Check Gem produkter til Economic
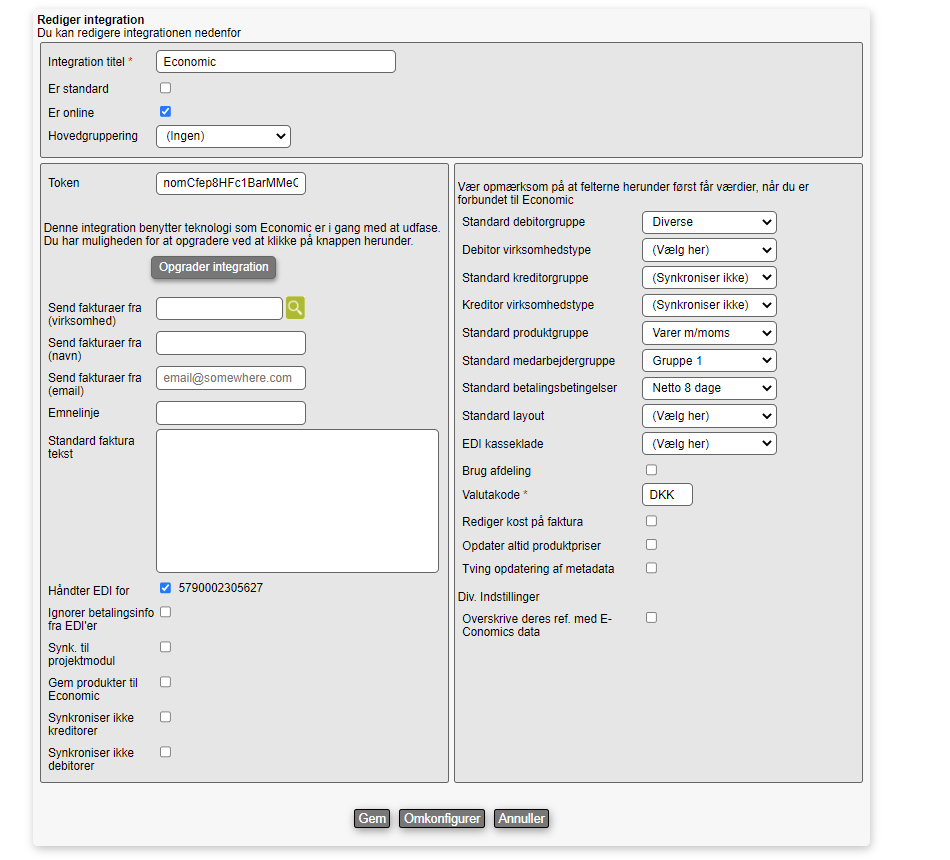 tap(166, 682)
